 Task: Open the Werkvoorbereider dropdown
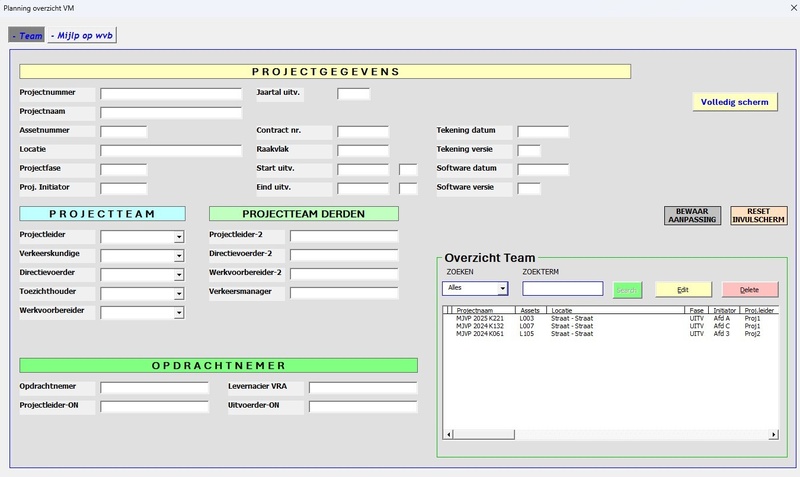click(179, 312)
